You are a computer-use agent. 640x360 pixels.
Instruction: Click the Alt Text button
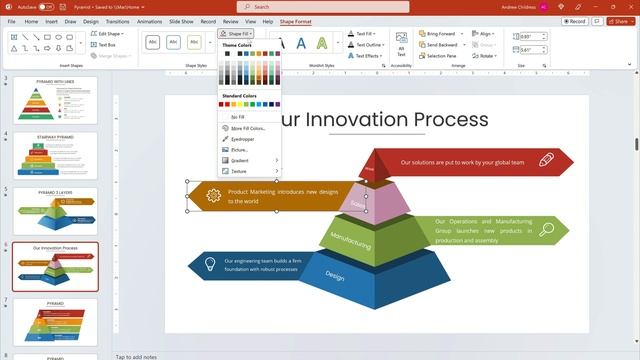click(401, 44)
